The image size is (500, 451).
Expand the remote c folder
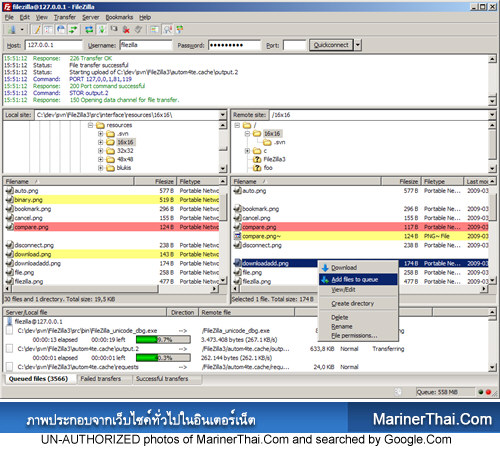point(247,151)
